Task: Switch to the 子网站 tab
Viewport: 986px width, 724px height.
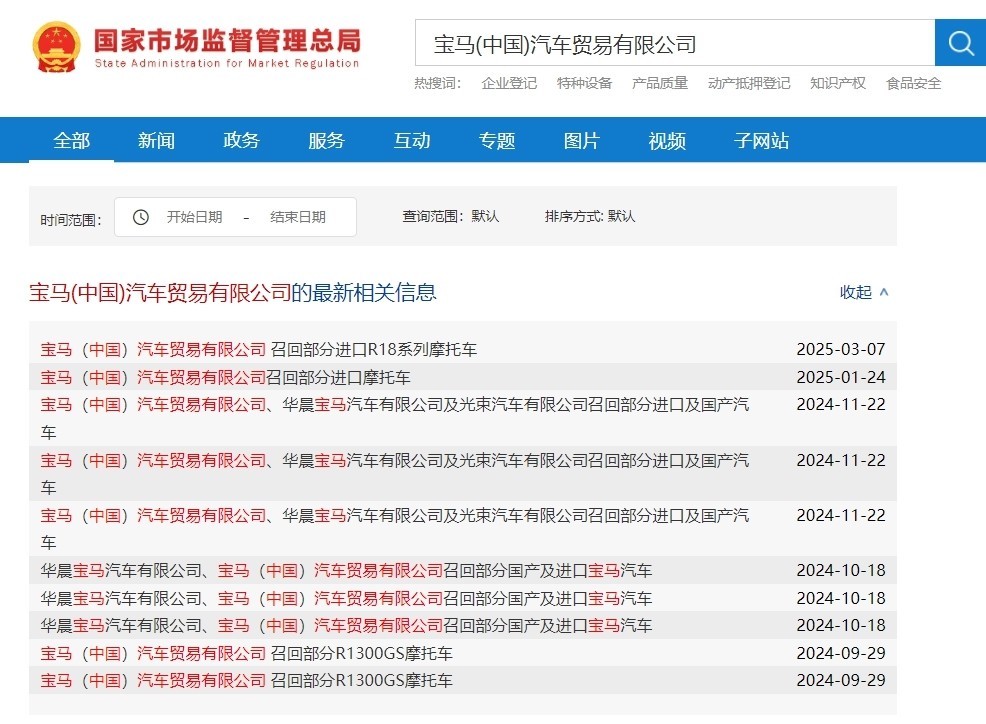Action: coord(762,140)
